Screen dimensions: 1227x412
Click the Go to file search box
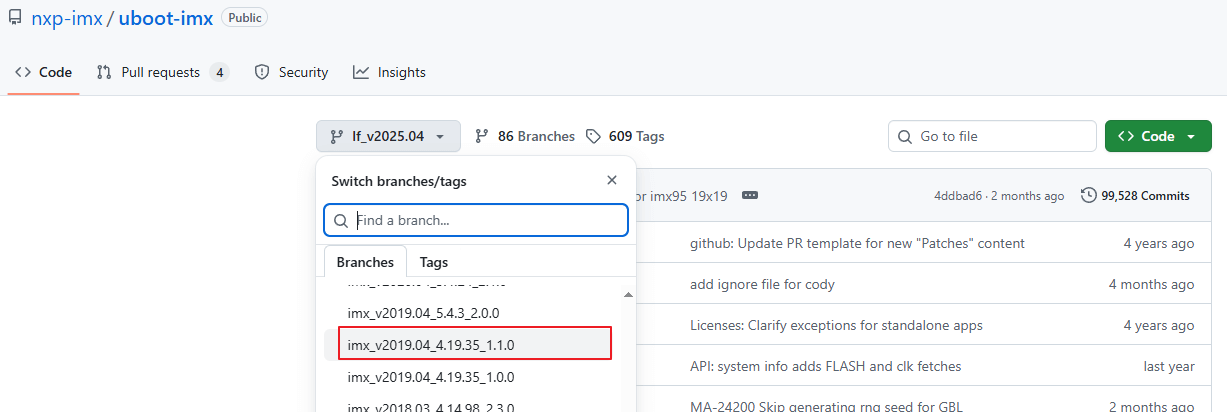[x=992, y=136]
